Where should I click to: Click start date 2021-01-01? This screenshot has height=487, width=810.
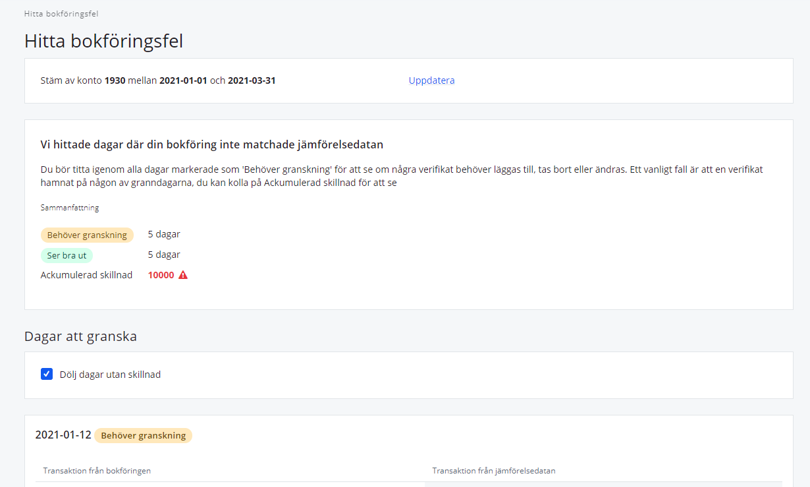tap(183, 81)
